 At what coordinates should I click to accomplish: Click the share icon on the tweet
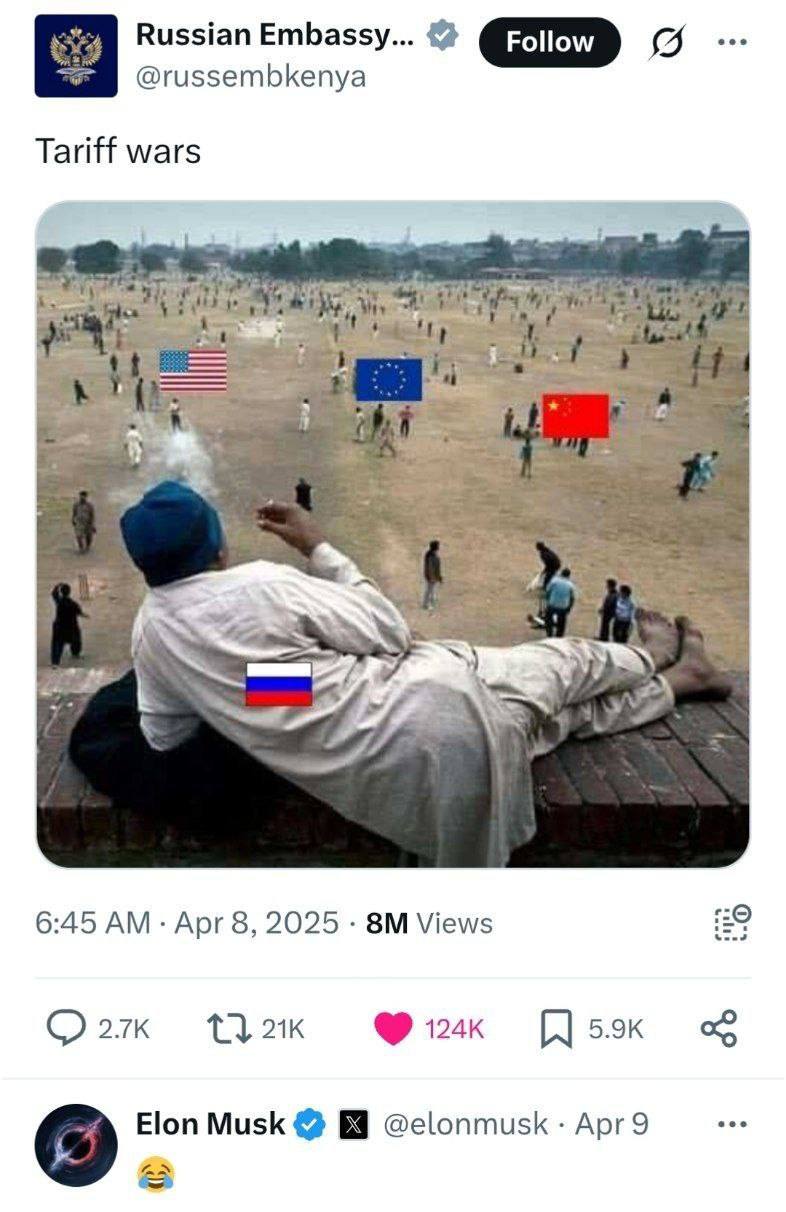(x=719, y=1028)
